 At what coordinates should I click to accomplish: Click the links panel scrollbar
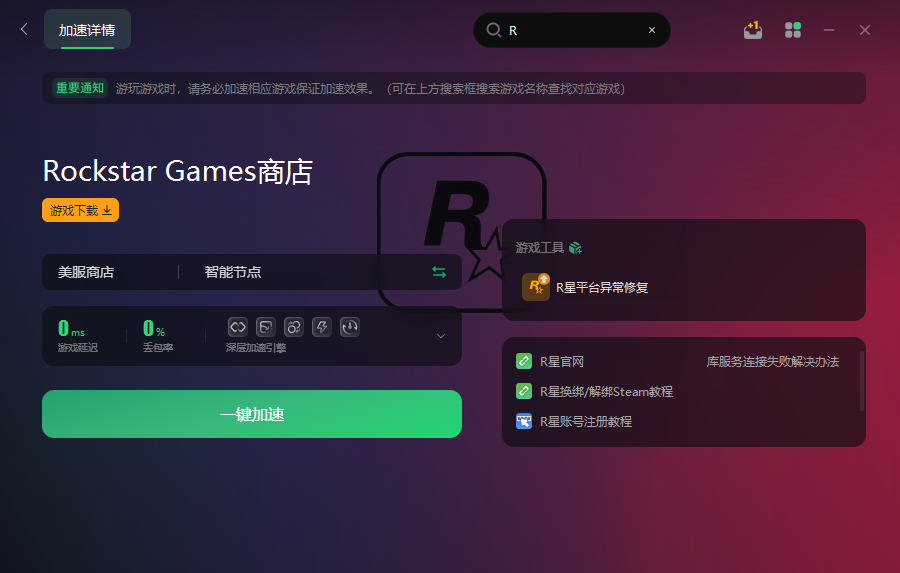(x=862, y=381)
